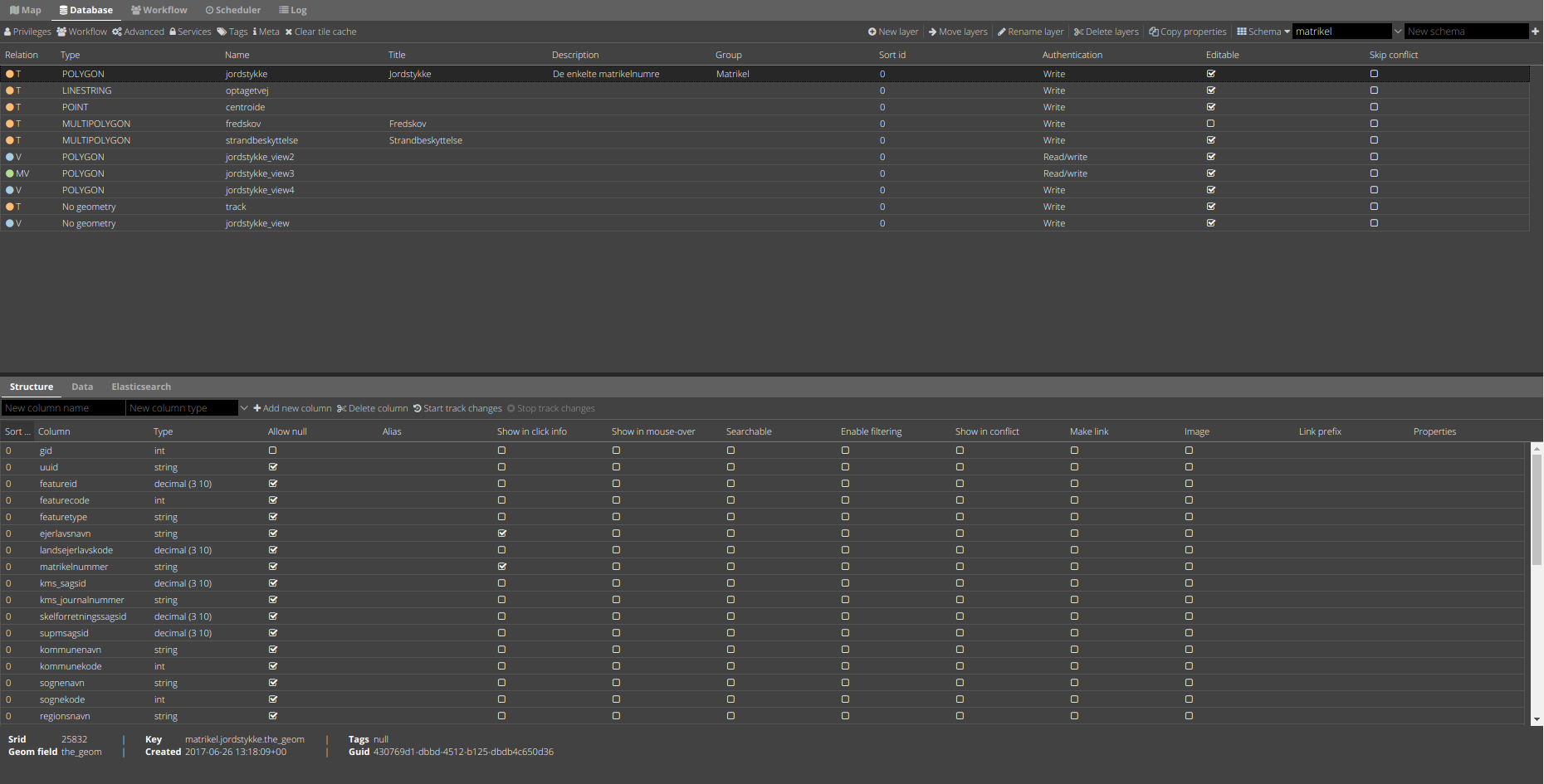The height and width of the screenshot is (784, 1544).
Task: Sort layers by Name column header
Action: 237,55
